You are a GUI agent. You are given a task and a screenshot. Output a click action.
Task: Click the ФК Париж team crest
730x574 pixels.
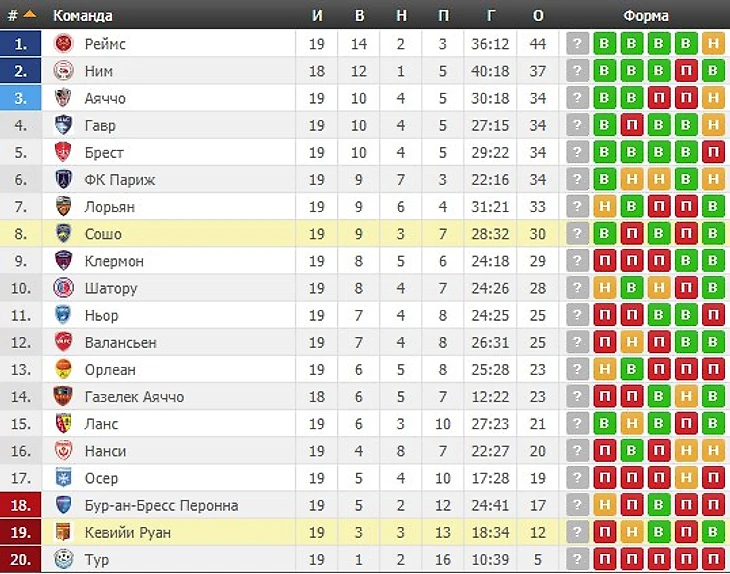pyautogui.click(x=63, y=179)
